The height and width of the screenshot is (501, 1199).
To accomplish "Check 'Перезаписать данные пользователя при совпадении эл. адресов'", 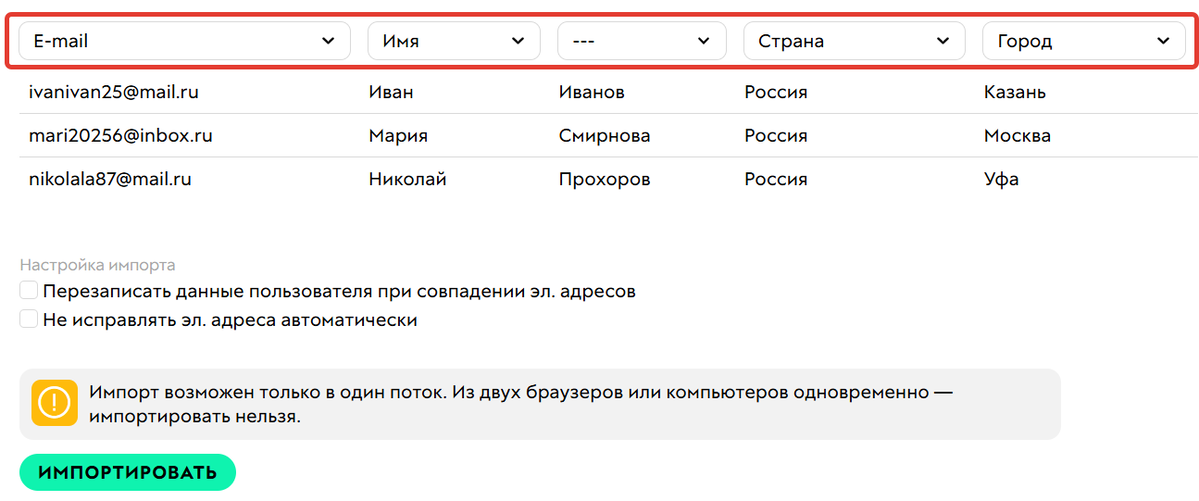I will coord(29,291).
